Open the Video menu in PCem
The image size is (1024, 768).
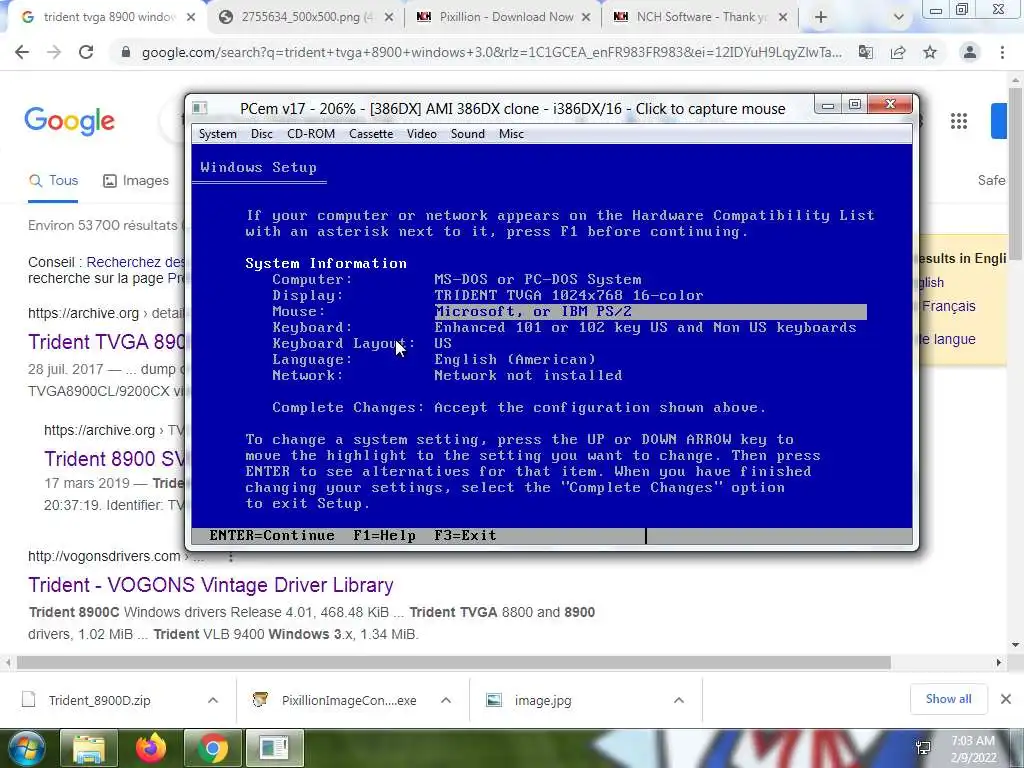pyautogui.click(x=422, y=134)
